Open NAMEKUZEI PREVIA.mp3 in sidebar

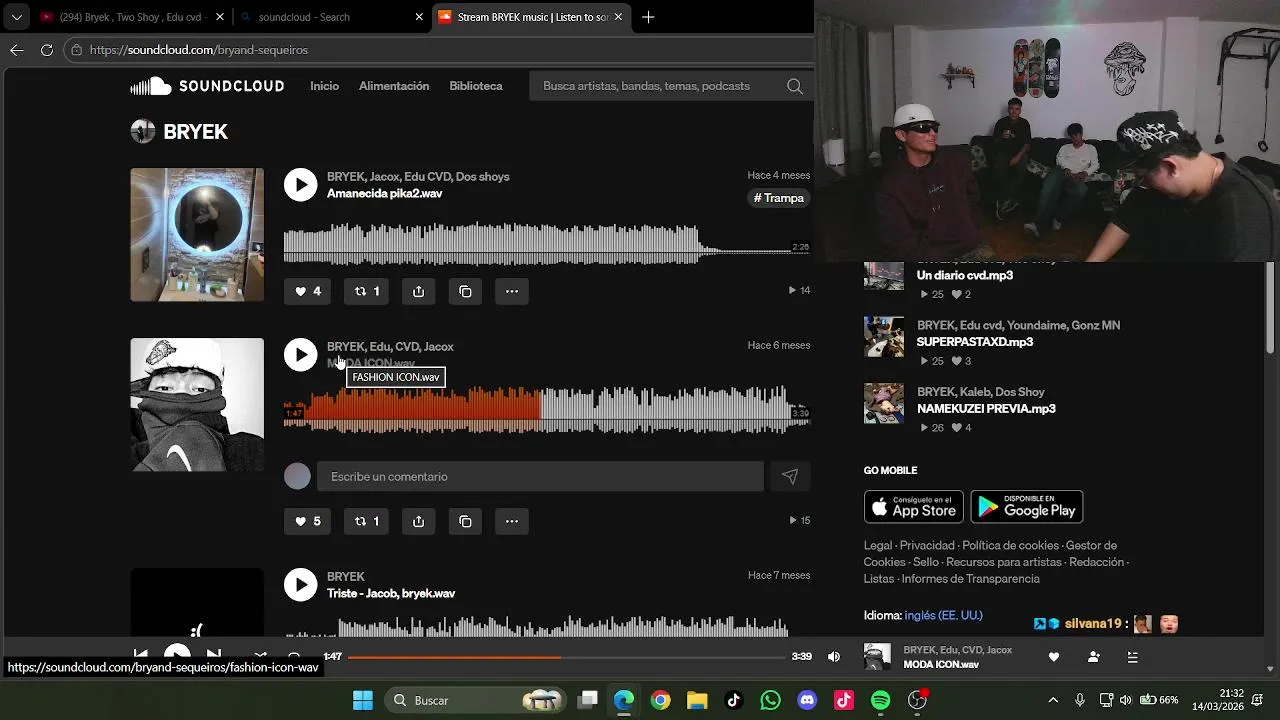pyautogui.click(x=986, y=409)
